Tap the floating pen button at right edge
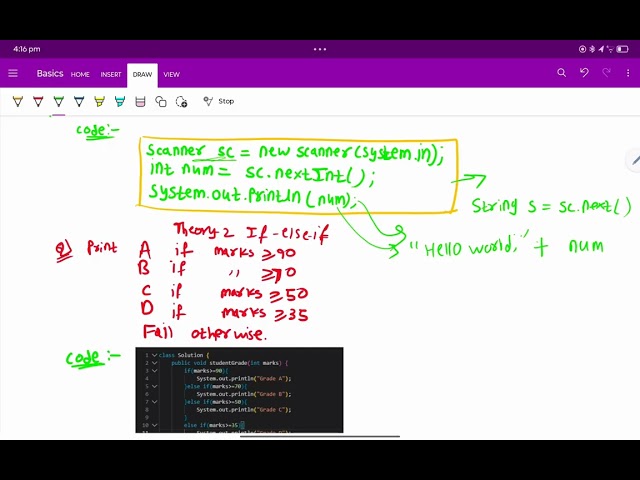The image size is (640, 480). coord(633,161)
